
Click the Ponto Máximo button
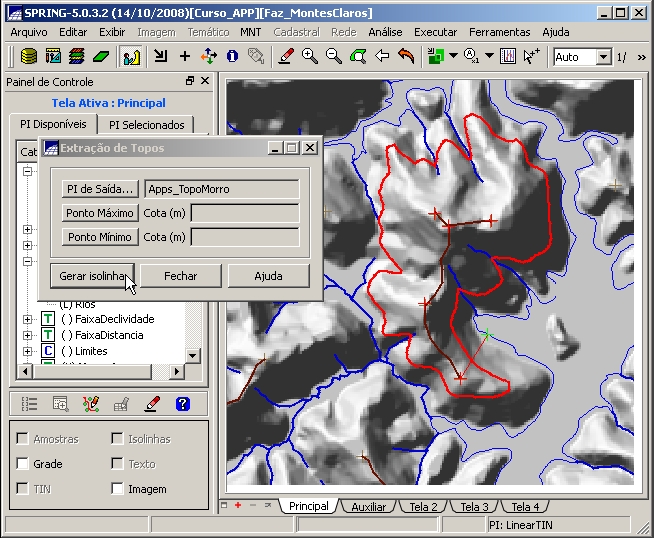click(99, 213)
